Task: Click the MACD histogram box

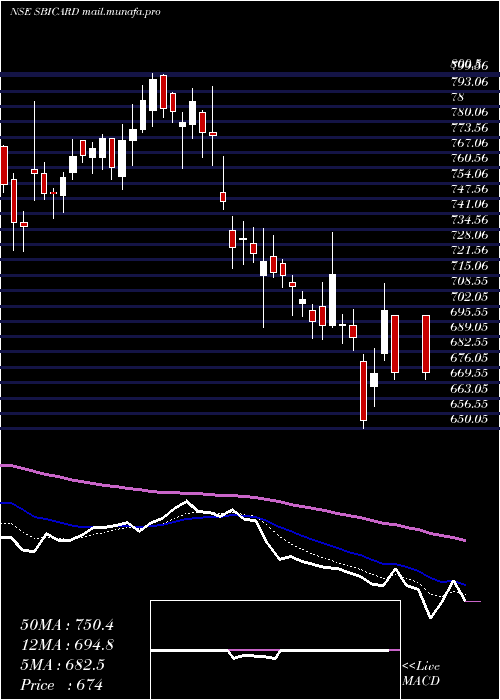Action: (x=275, y=650)
